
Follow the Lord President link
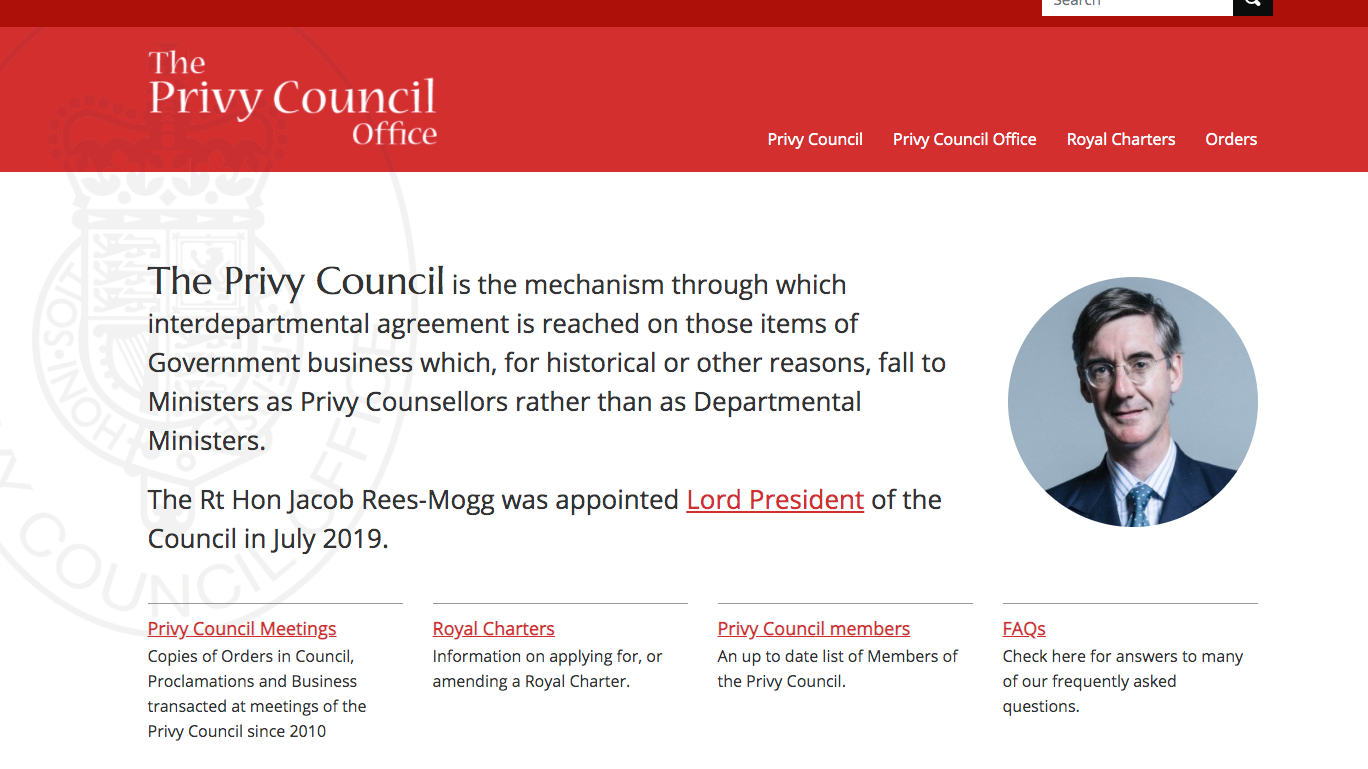pyautogui.click(x=775, y=500)
